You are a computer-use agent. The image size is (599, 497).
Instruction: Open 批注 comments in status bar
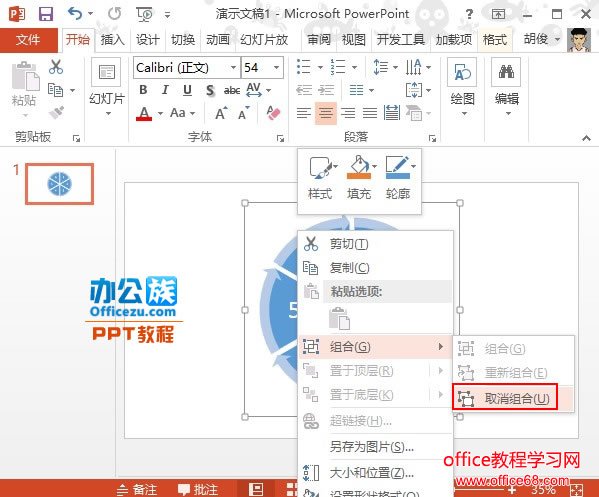click(198, 489)
